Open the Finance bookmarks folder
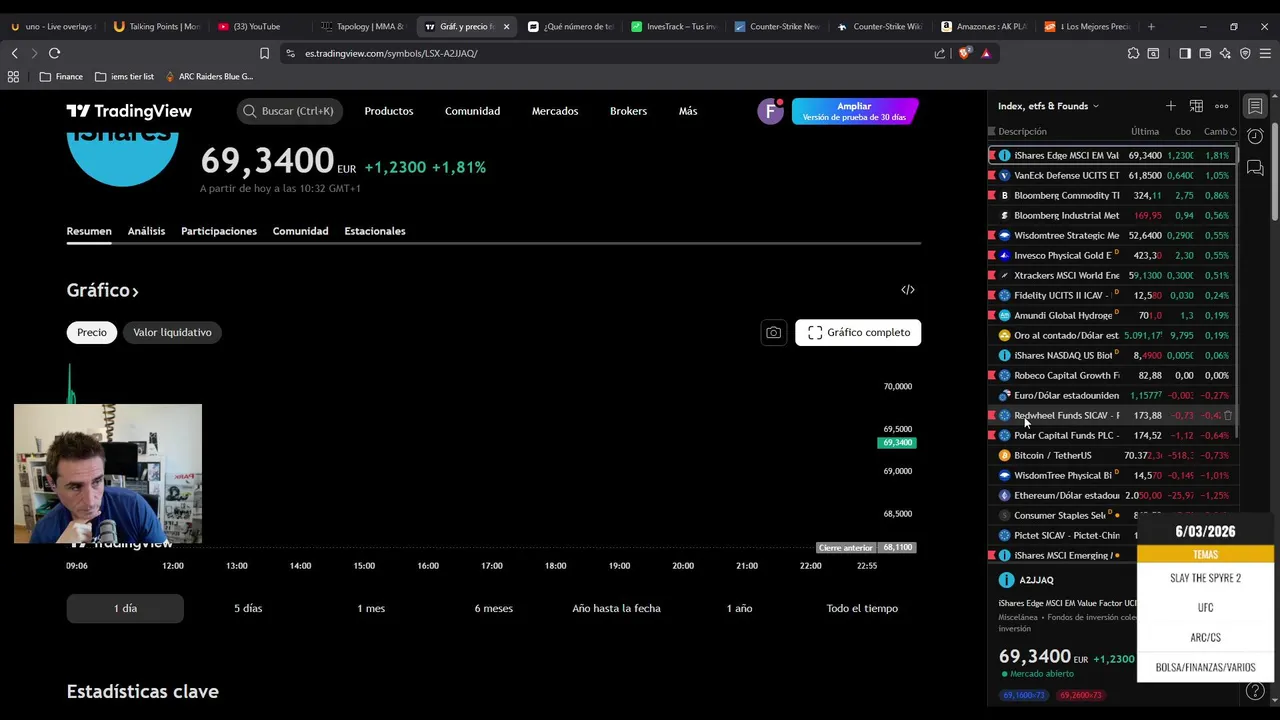1280x720 pixels. click(61, 76)
